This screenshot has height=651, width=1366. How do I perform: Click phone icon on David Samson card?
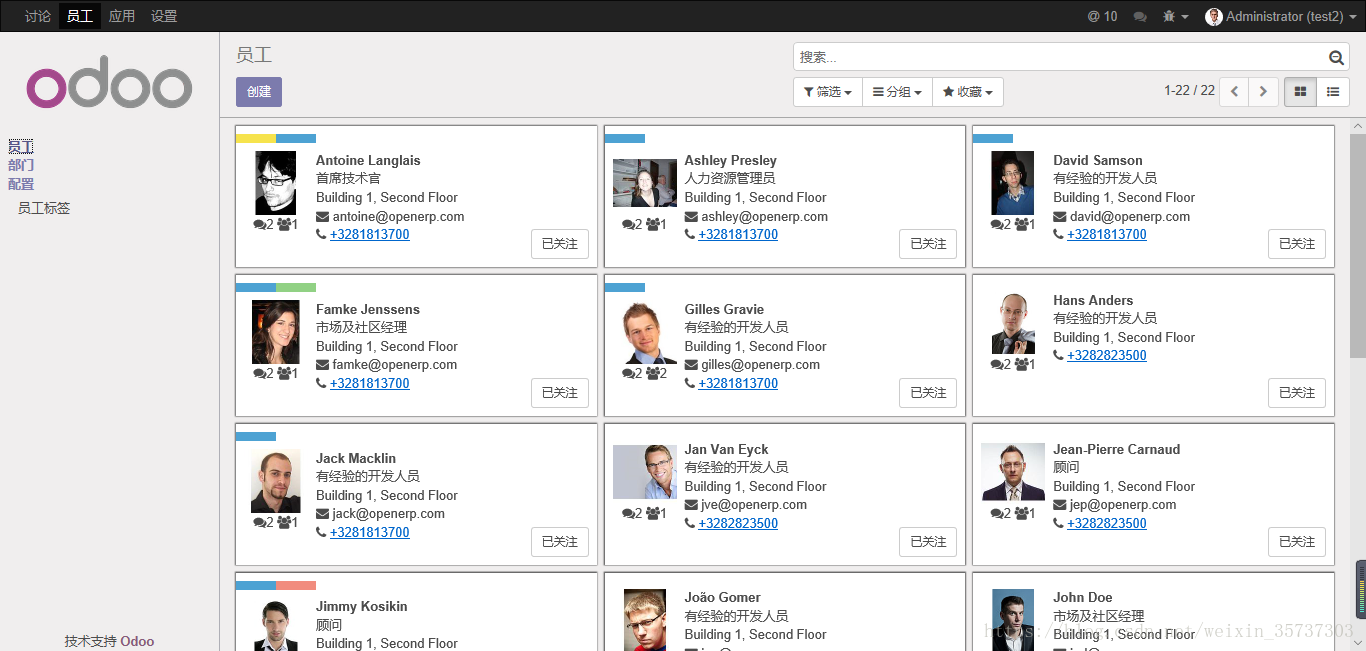tap(1058, 235)
